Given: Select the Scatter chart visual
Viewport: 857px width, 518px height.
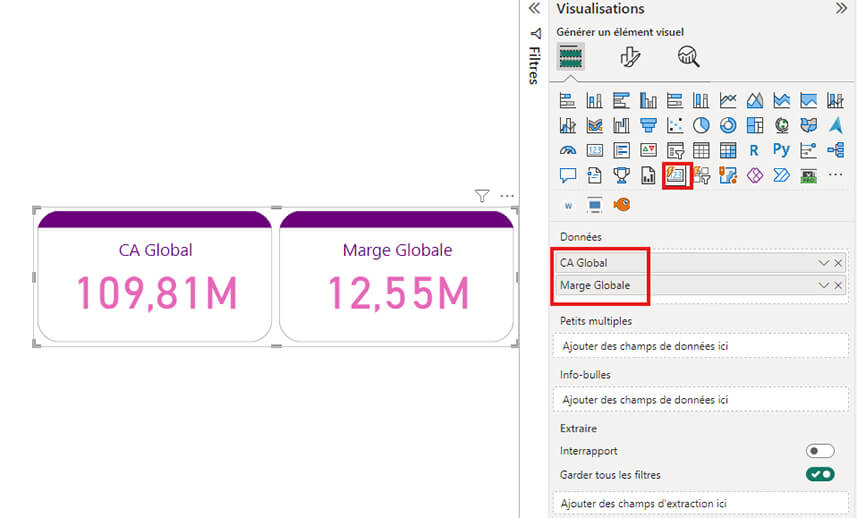Looking at the screenshot, I should (x=675, y=126).
